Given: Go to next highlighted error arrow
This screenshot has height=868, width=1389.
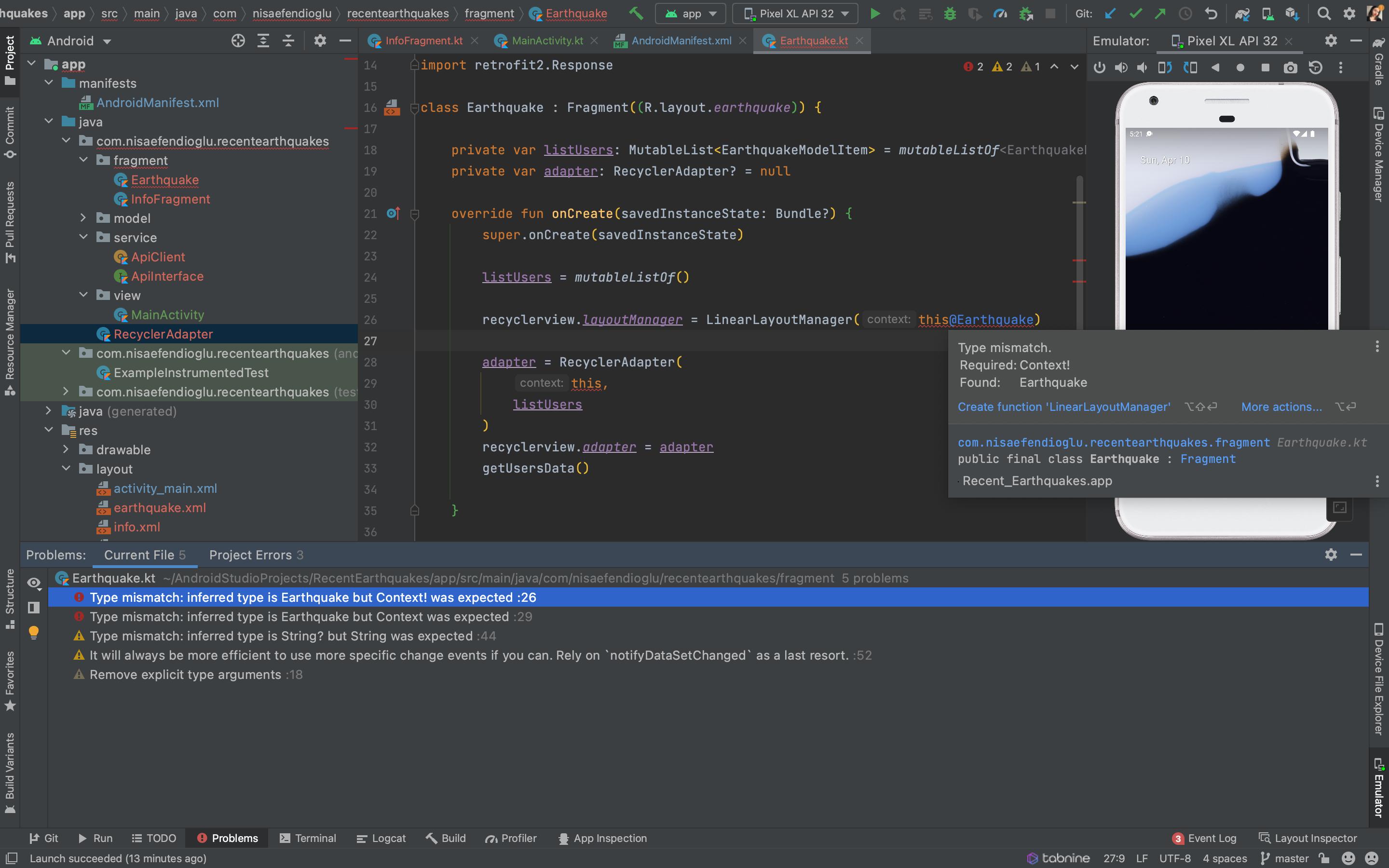Looking at the screenshot, I should click(1074, 67).
